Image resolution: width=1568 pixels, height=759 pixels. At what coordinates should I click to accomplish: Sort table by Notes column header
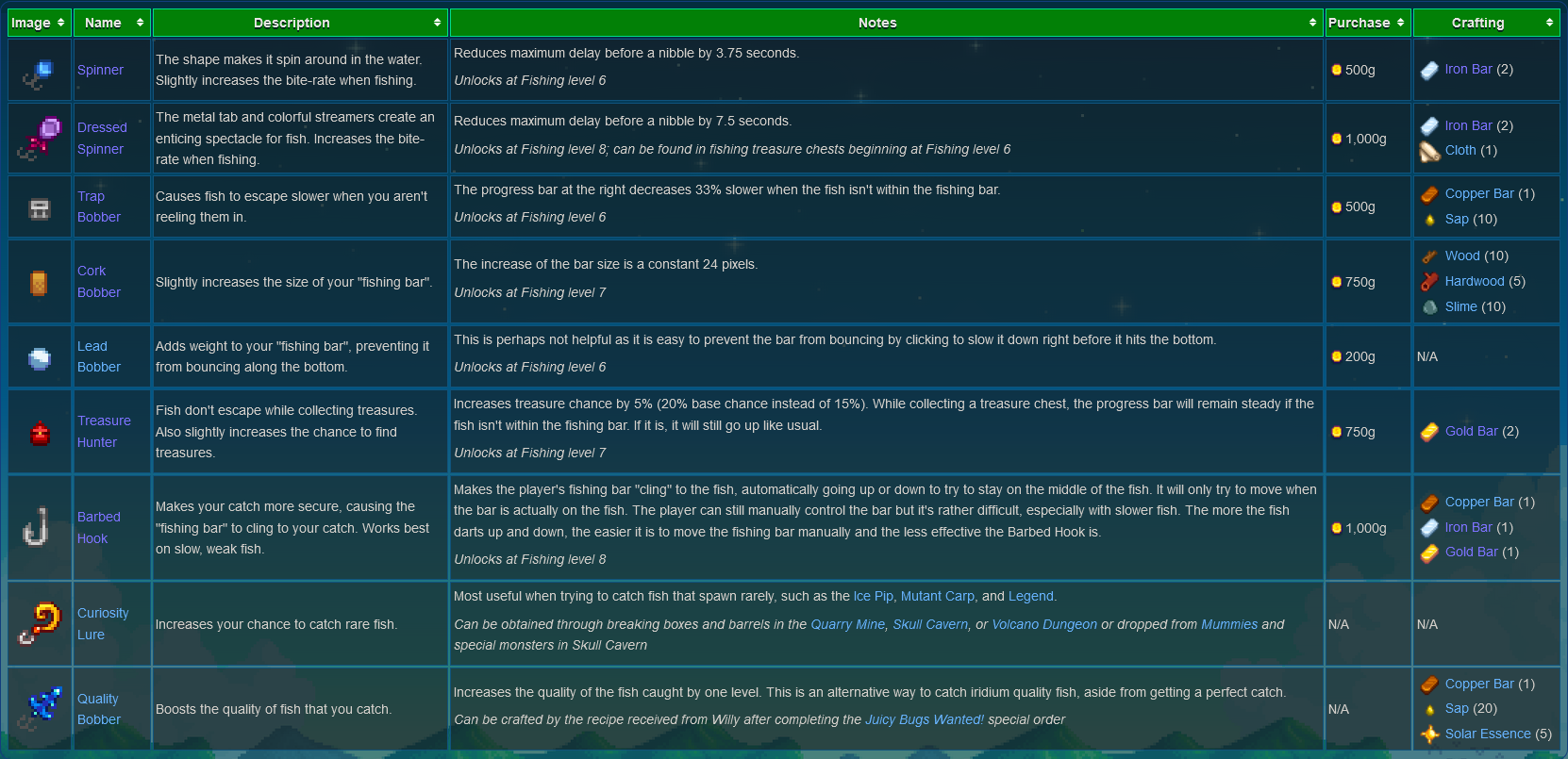tap(886, 23)
